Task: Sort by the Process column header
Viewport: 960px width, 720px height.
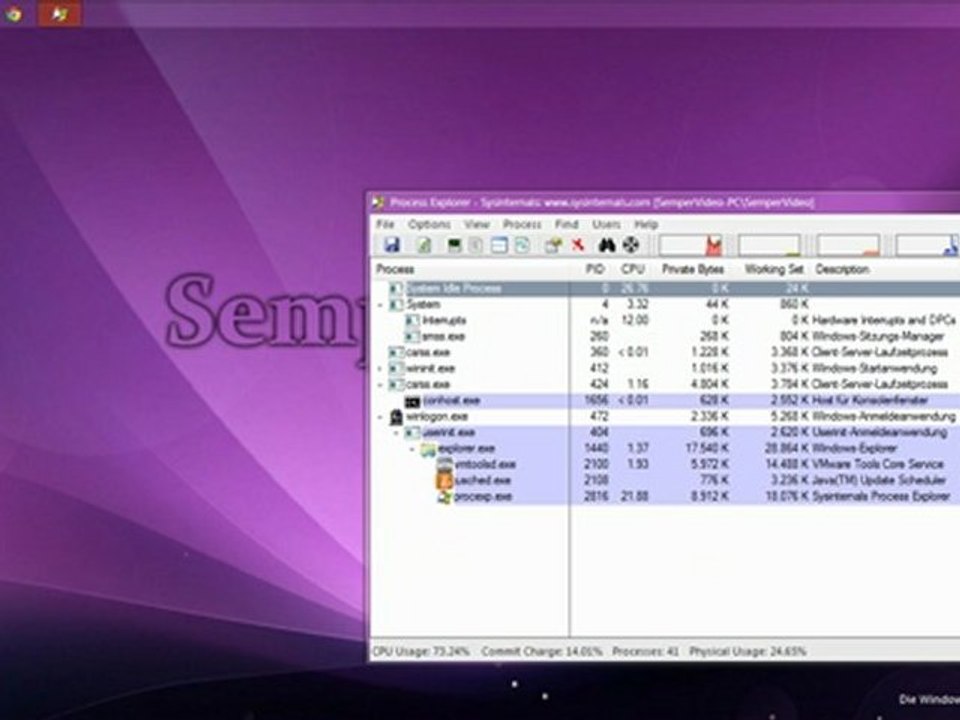Action: point(470,269)
